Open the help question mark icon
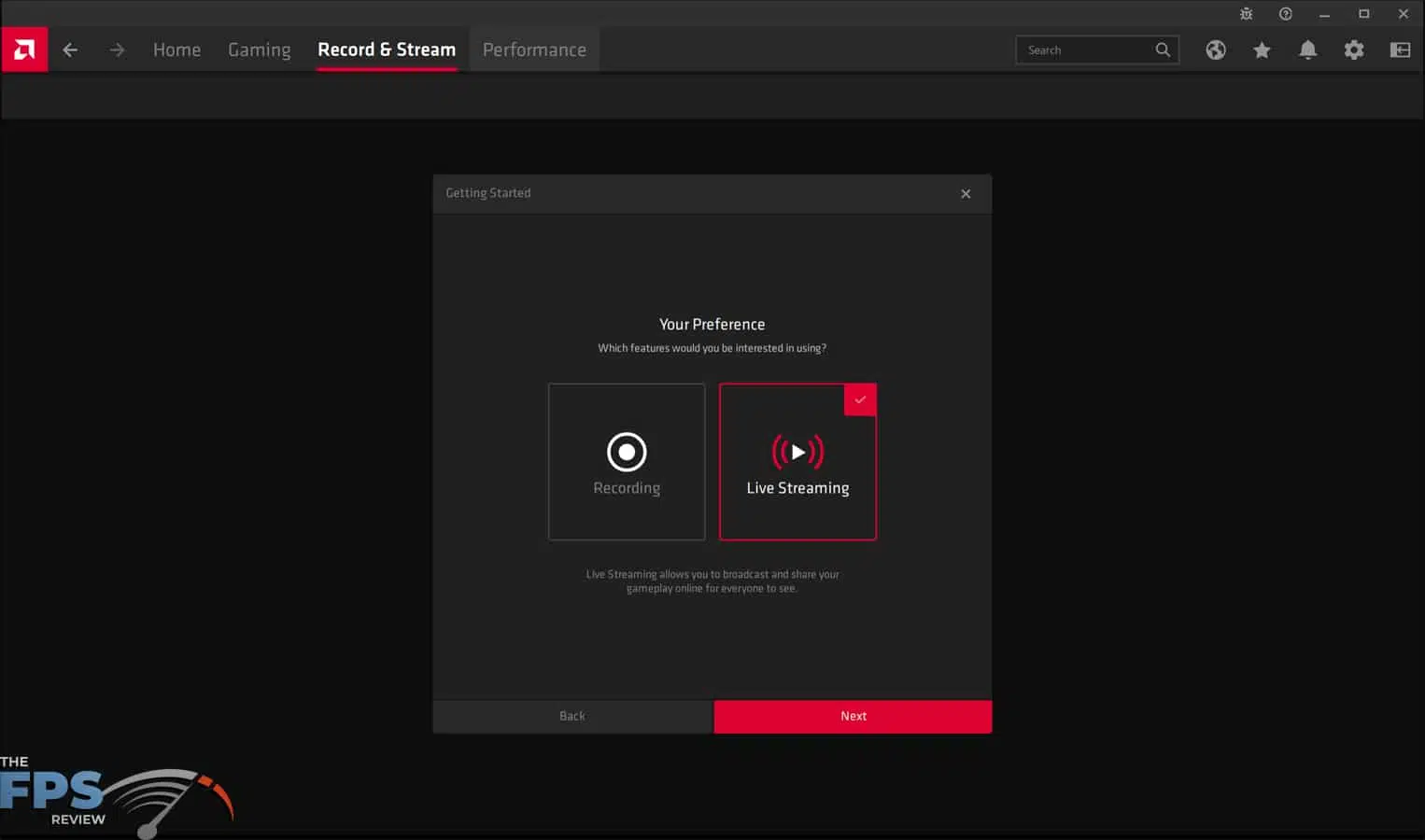The height and width of the screenshot is (840, 1425). coord(1286,14)
